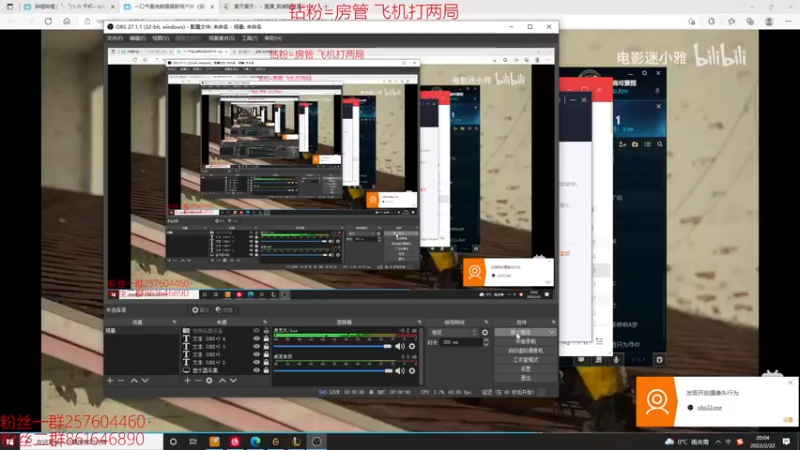Screen dimensions: 800x450
Task: Open Cortana circle icon on the taskbar
Action: coord(173,442)
